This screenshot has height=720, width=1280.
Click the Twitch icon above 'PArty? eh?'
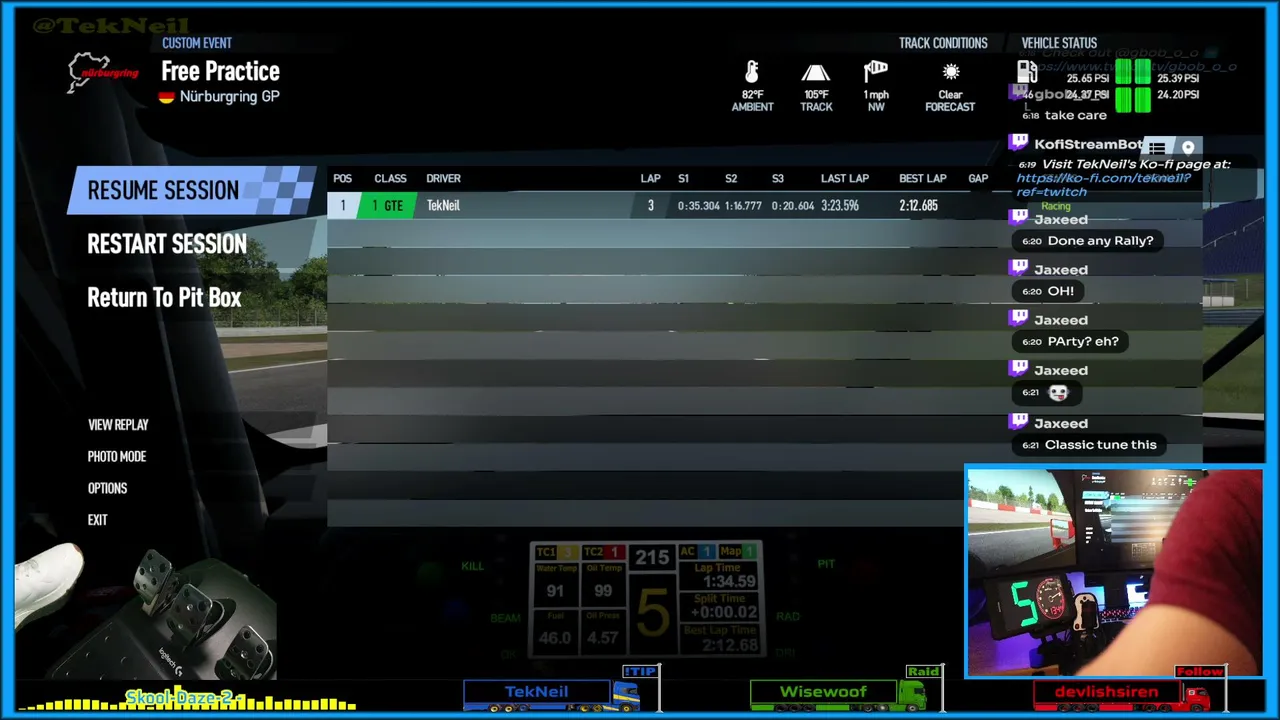point(1018,318)
